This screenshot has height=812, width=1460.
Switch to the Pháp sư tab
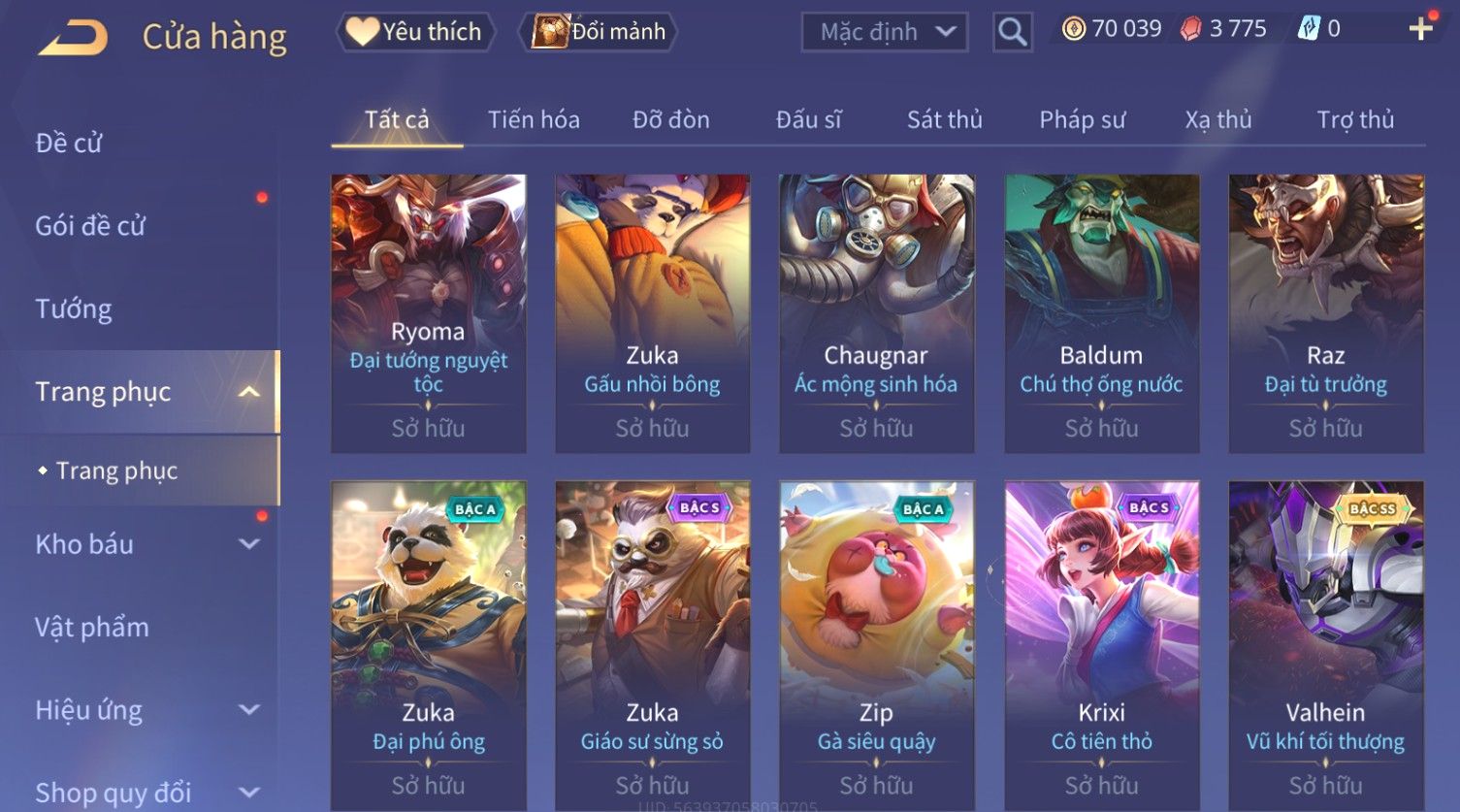click(1082, 119)
